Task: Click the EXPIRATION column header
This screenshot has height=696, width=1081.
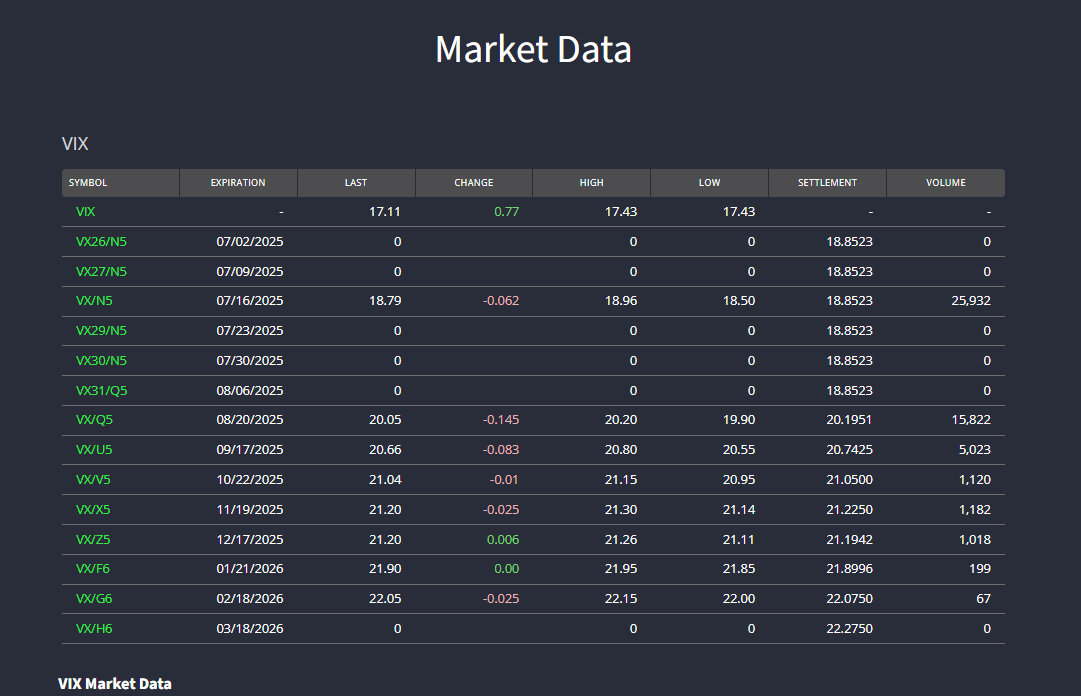Action: coord(238,183)
